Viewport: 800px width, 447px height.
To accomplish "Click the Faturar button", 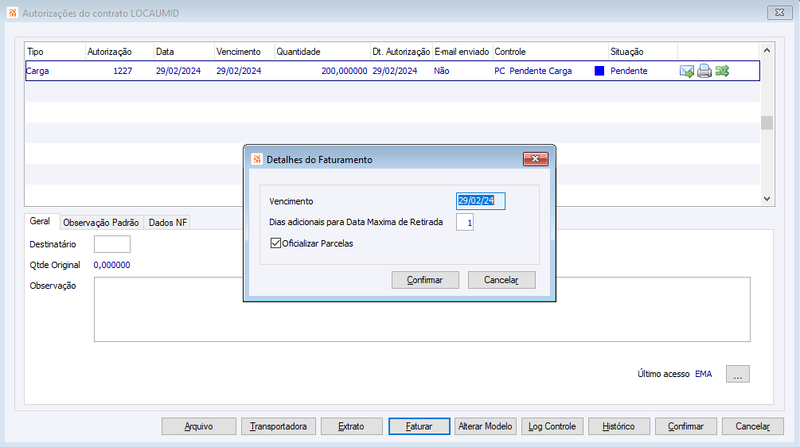I will coord(419,426).
